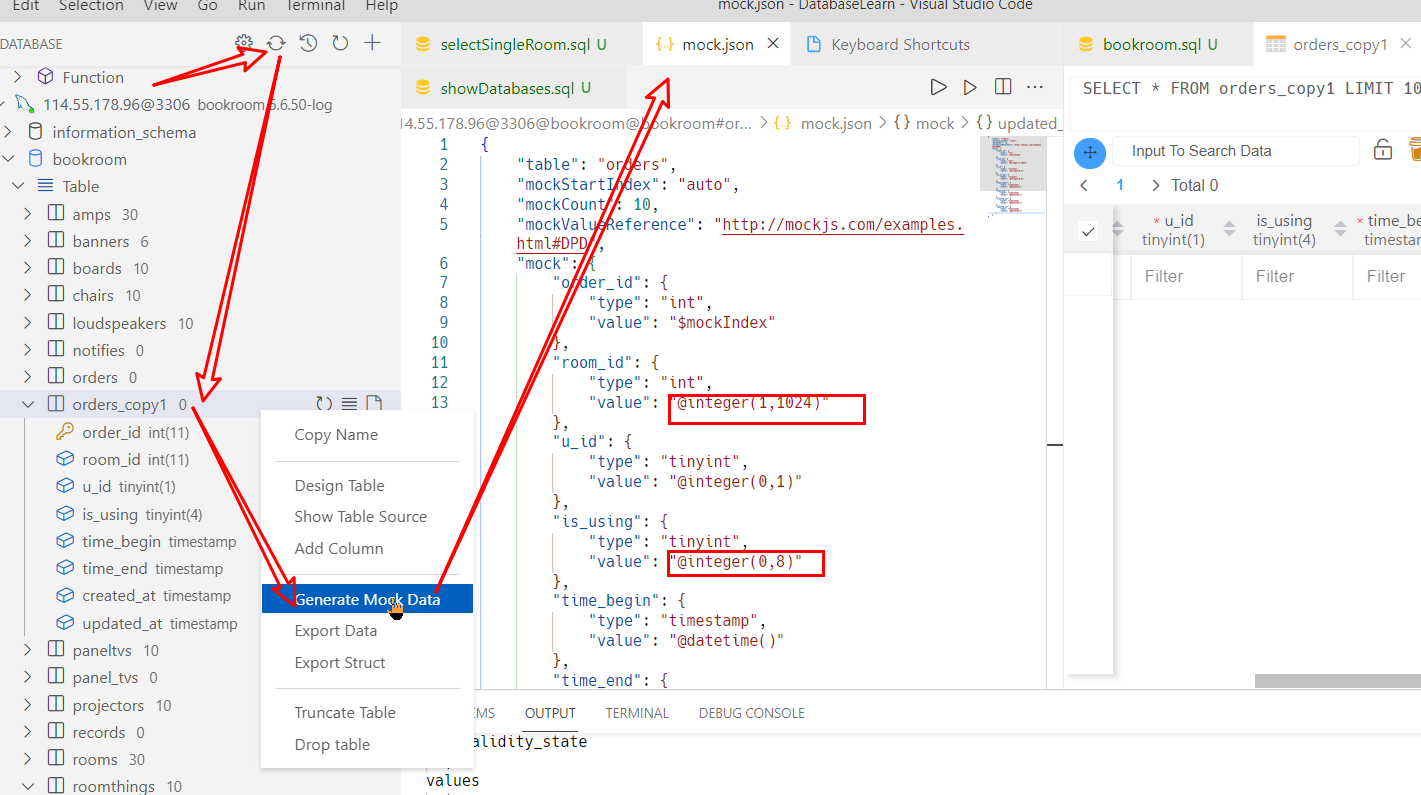
Task: Click the plus icon to add connection
Action: click(372, 43)
